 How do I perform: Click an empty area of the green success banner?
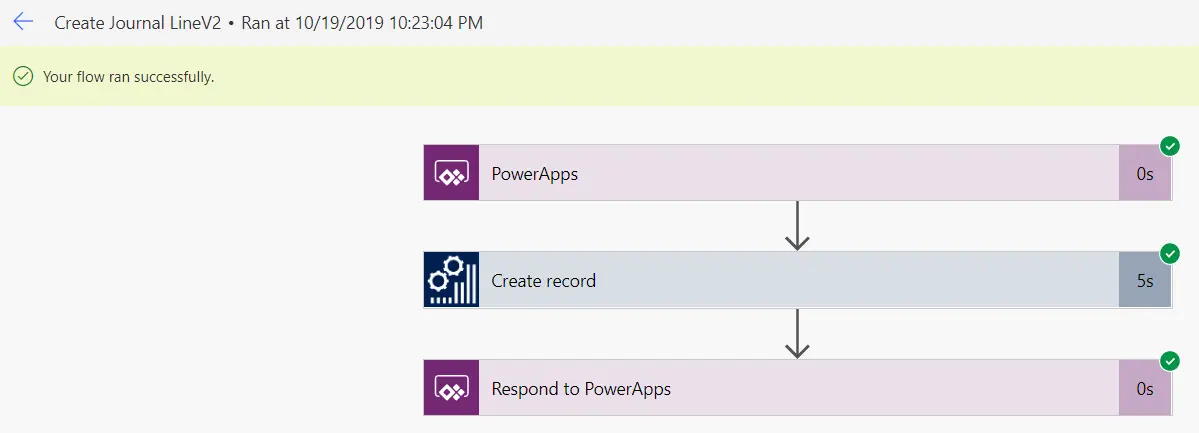coord(688,77)
